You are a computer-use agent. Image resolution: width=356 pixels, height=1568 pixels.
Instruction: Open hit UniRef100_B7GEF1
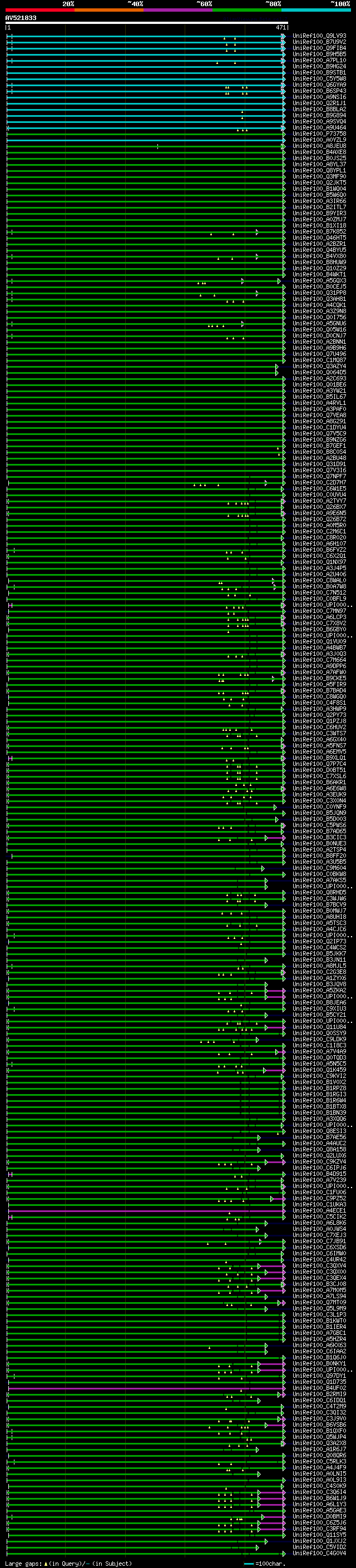tap(319, 446)
